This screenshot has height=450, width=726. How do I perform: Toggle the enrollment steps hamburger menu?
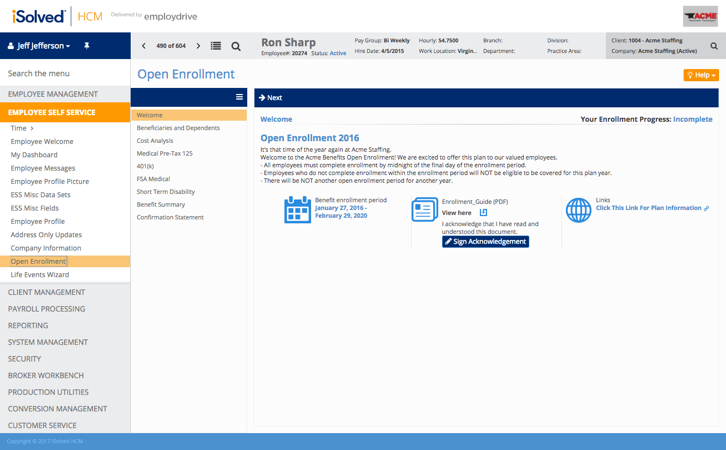(x=239, y=97)
